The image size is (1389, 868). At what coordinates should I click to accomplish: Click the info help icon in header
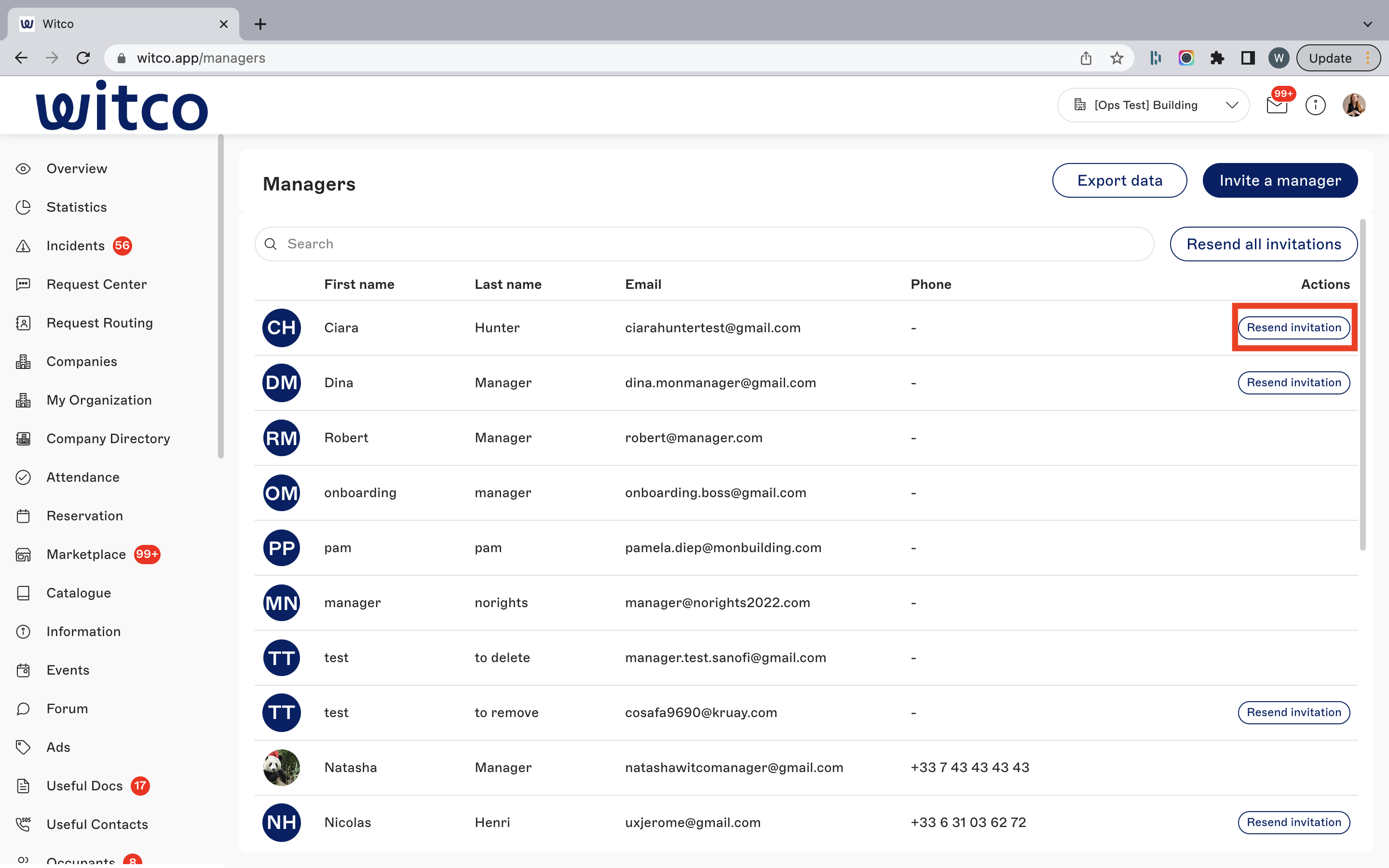(x=1315, y=105)
